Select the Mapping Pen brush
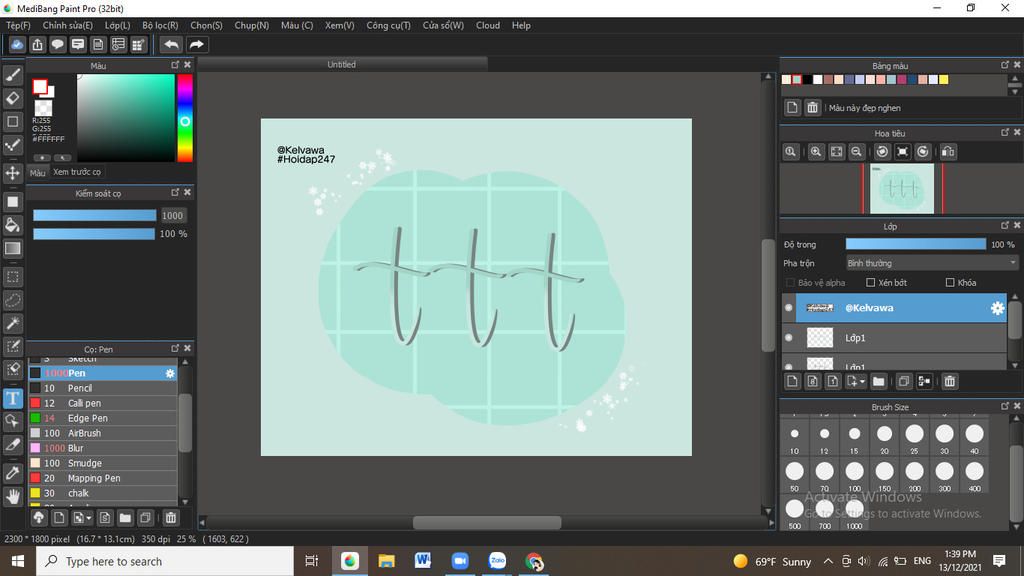 pyautogui.click(x=103, y=478)
